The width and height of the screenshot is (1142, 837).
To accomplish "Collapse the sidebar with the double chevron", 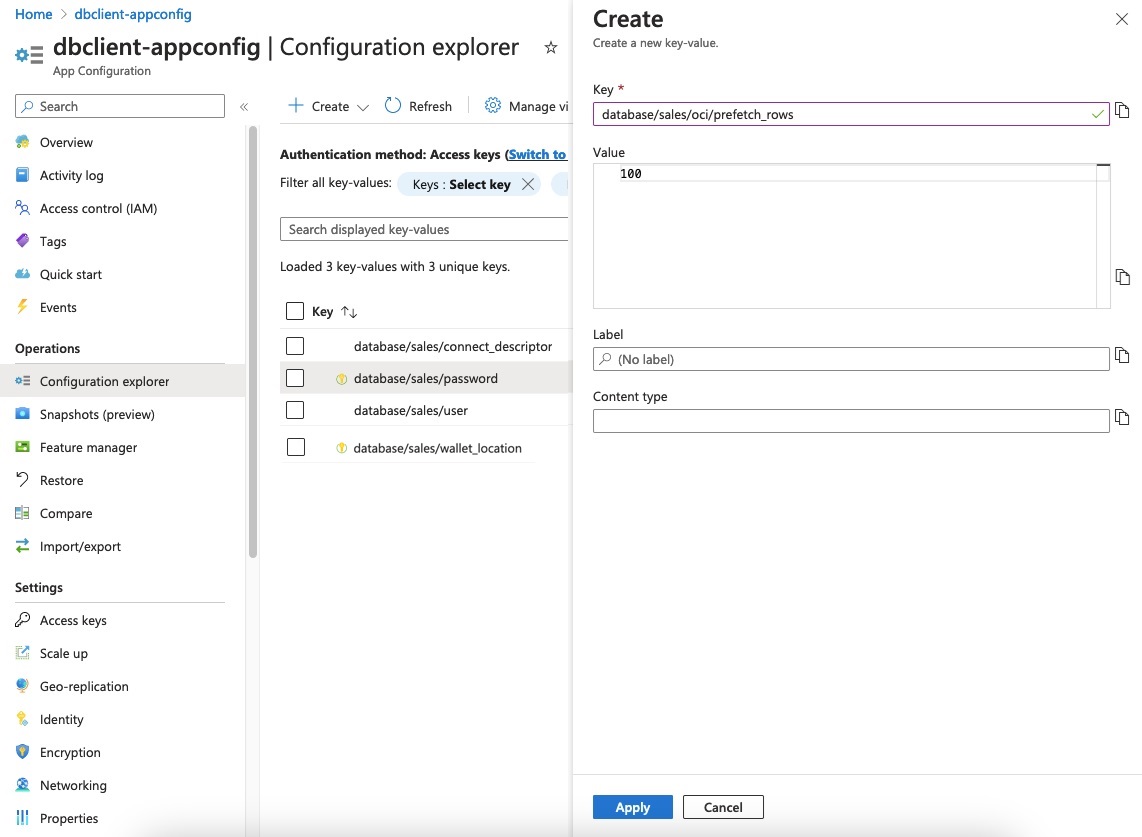I will [244, 107].
